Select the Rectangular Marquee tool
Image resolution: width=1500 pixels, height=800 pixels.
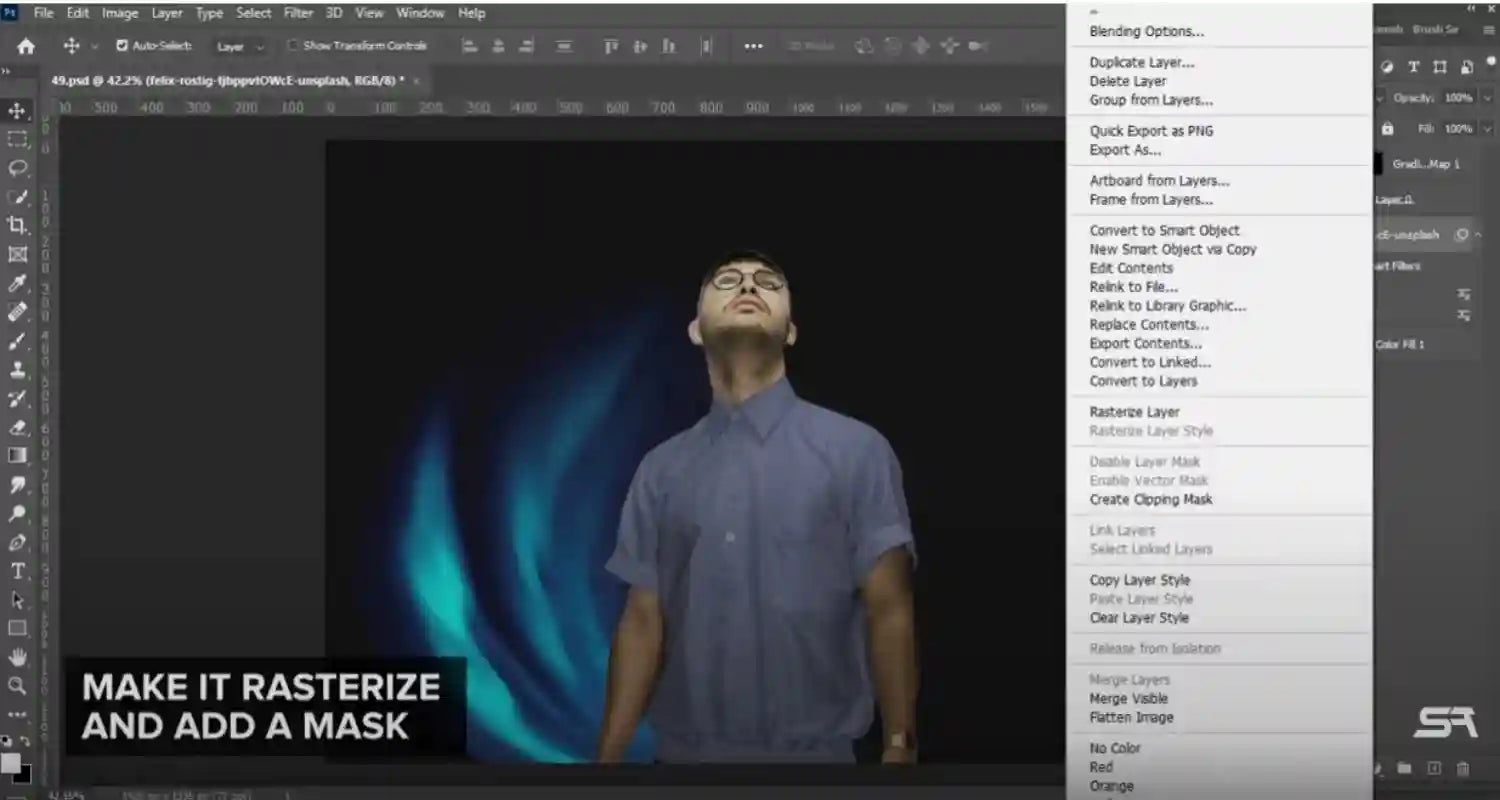[17, 139]
